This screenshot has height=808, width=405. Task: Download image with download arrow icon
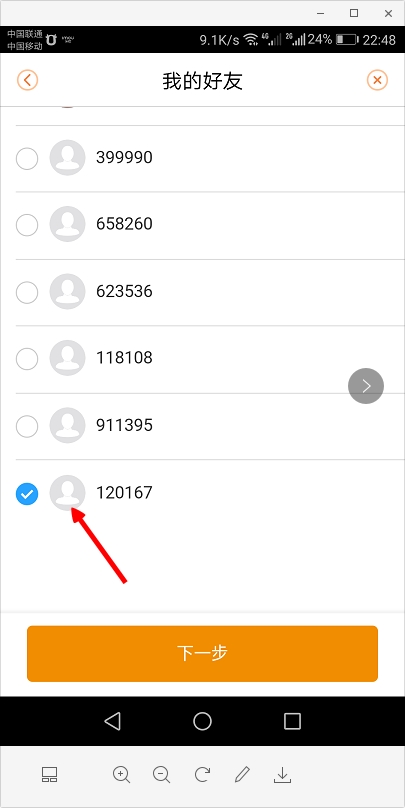click(282, 775)
